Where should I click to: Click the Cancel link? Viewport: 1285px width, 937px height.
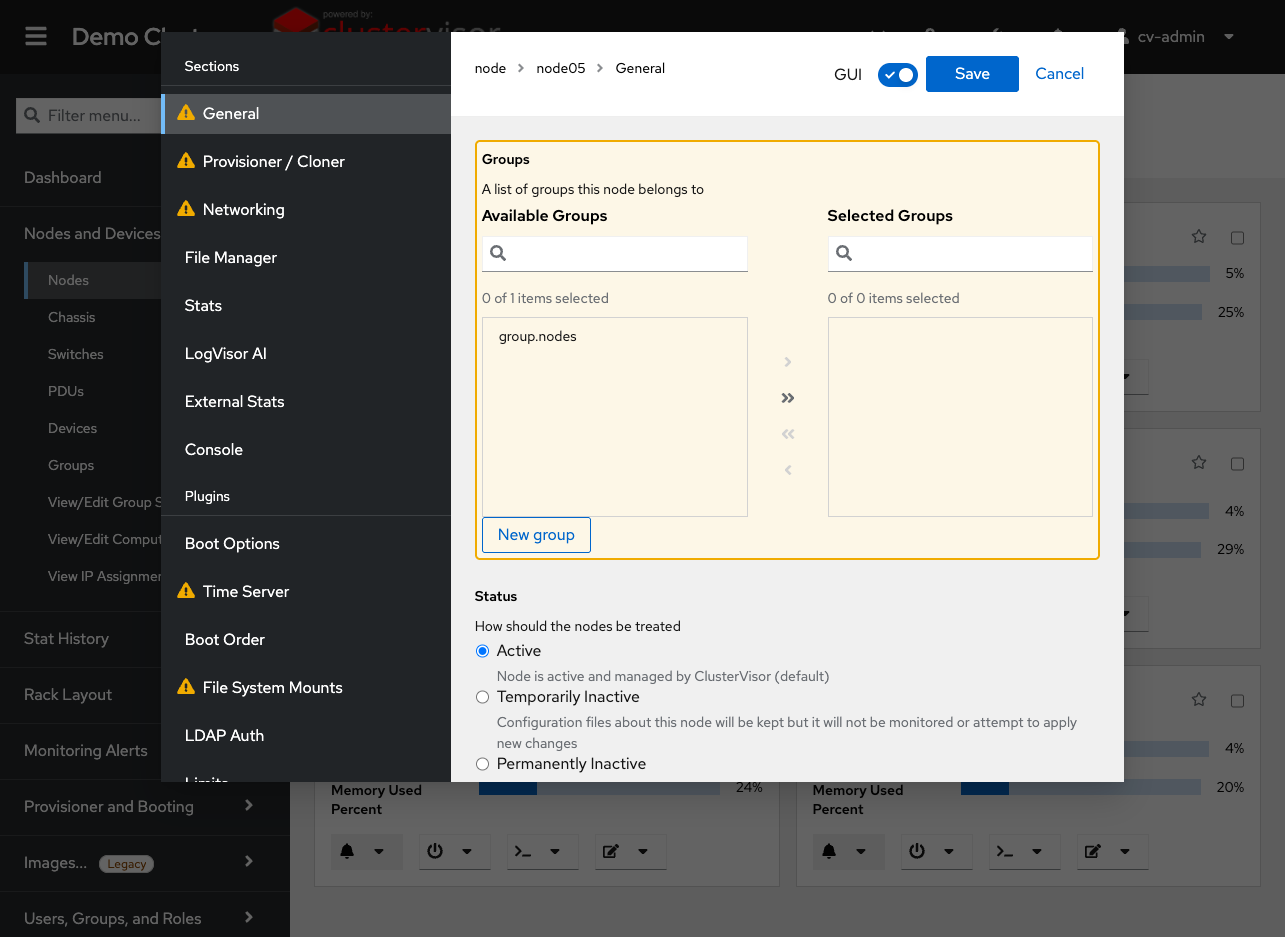(x=1059, y=74)
